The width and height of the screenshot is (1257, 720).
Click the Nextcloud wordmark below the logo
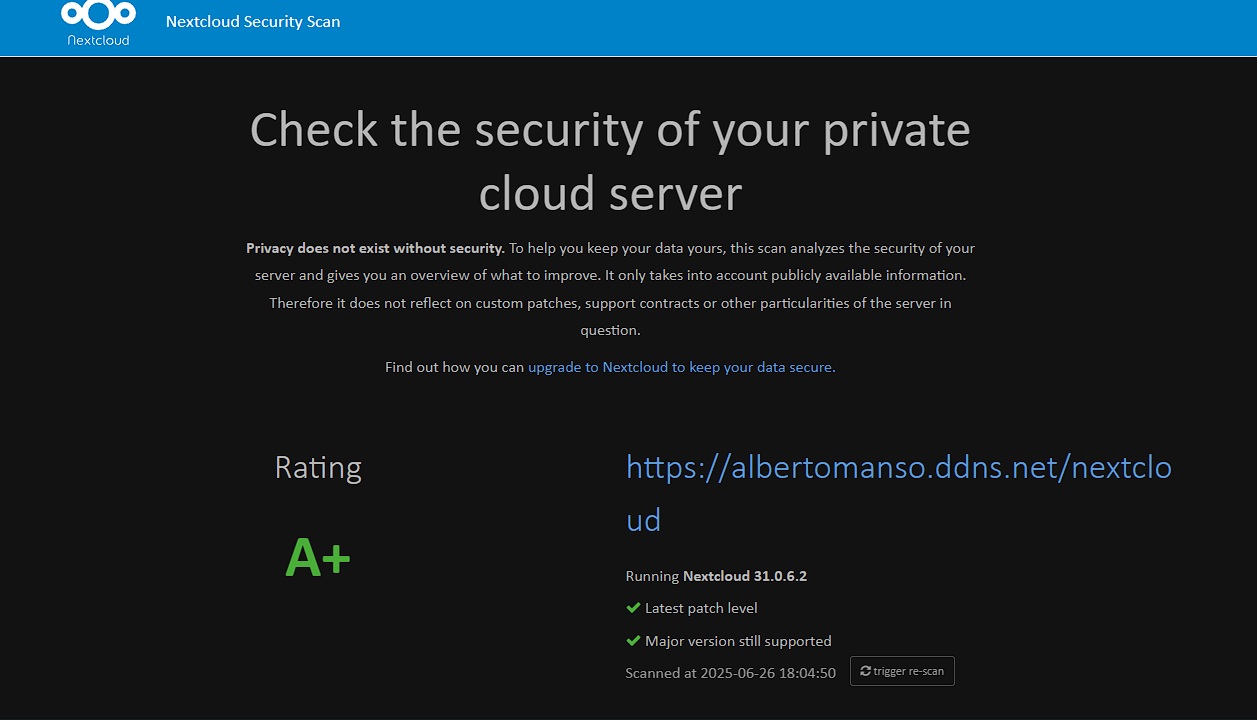[98, 40]
